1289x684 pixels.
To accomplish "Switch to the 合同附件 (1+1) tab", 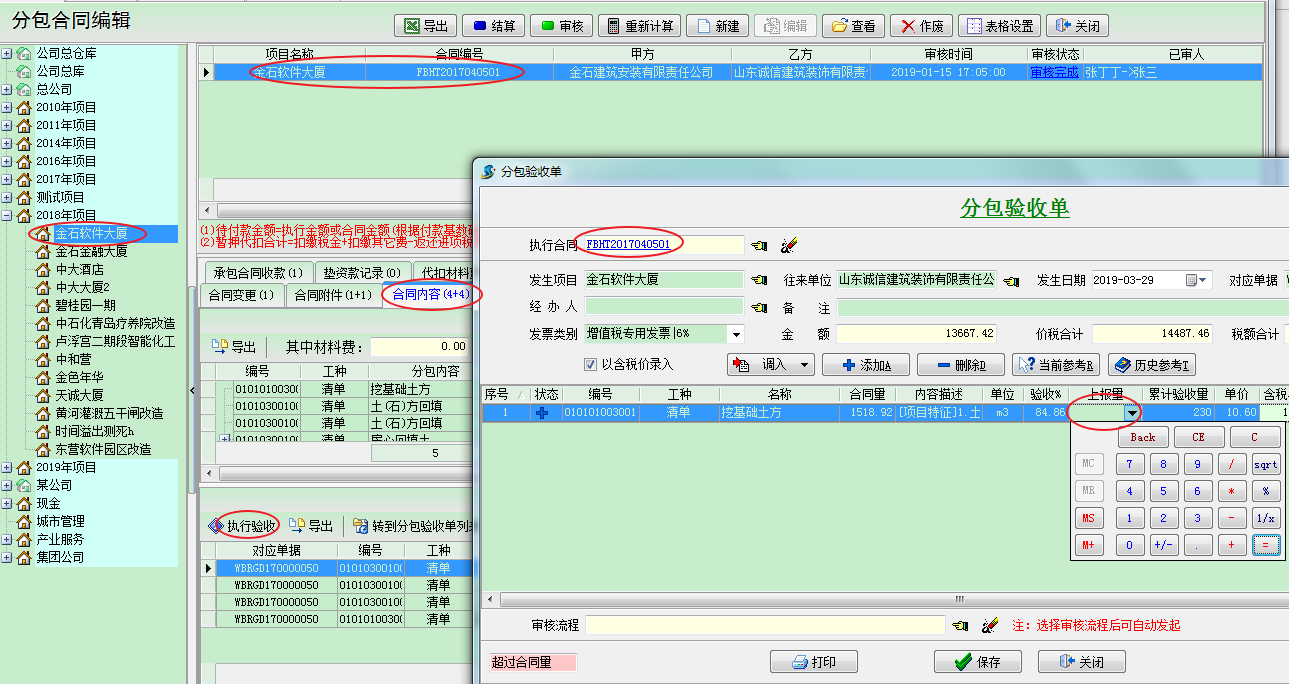I will (333, 295).
